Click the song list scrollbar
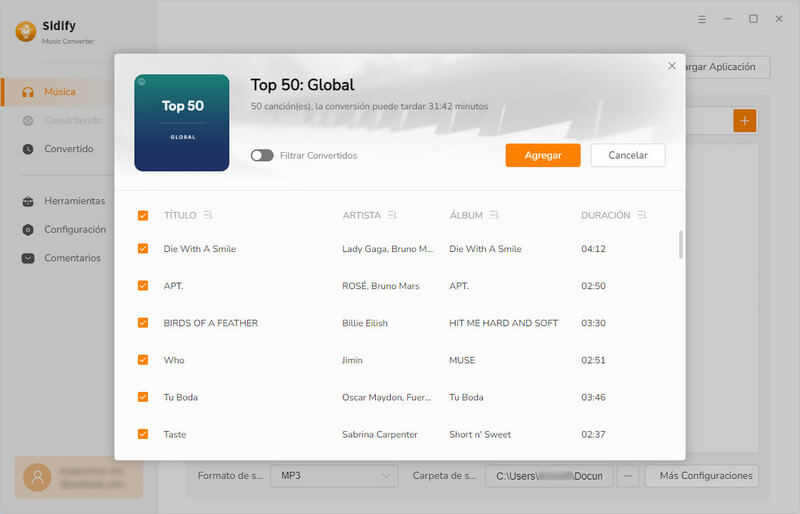 click(681, 244)
